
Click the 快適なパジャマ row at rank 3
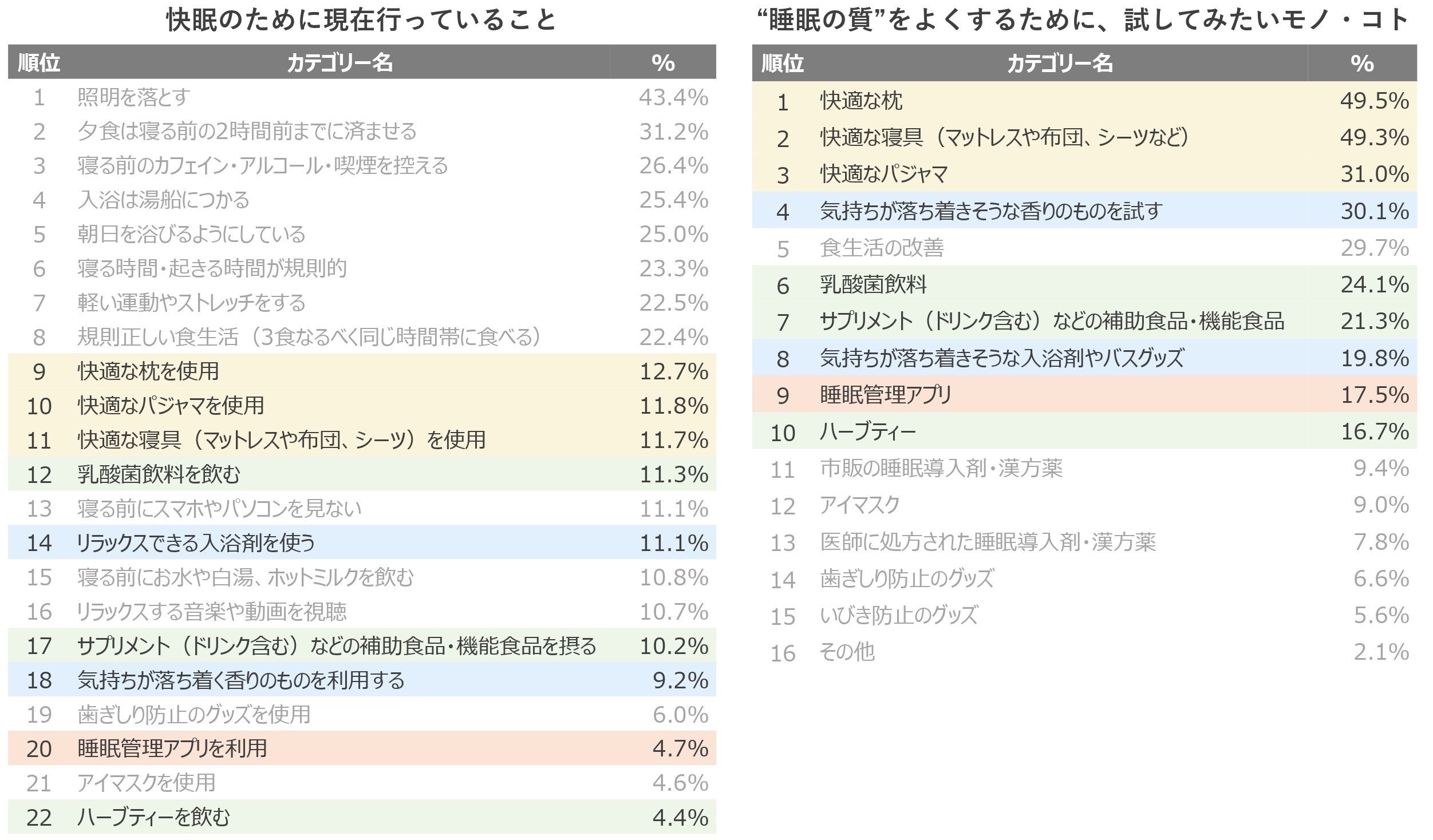point(1084,174)
